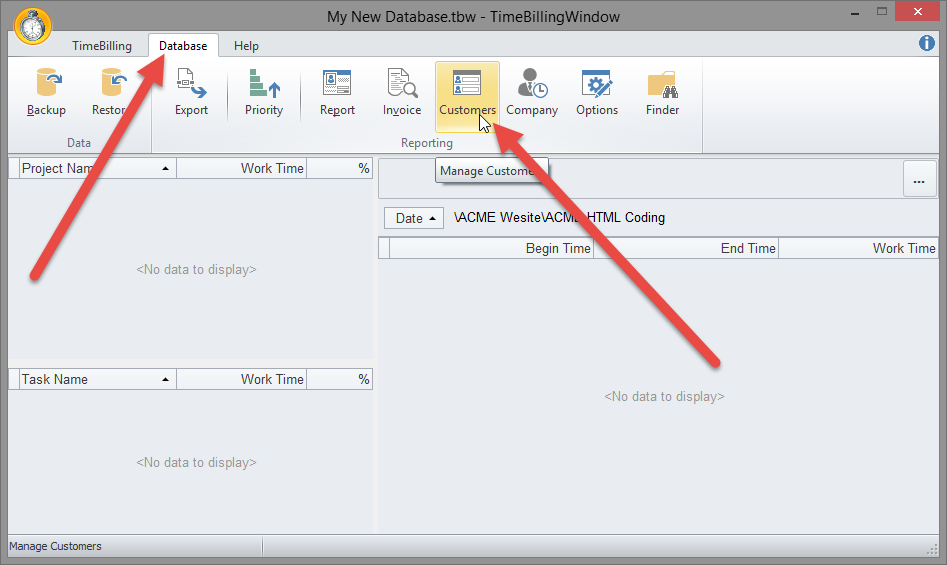The width and height of the screenshot is (947, 565).
Task: Open the Export tool
Action: (x=191, y=92)
